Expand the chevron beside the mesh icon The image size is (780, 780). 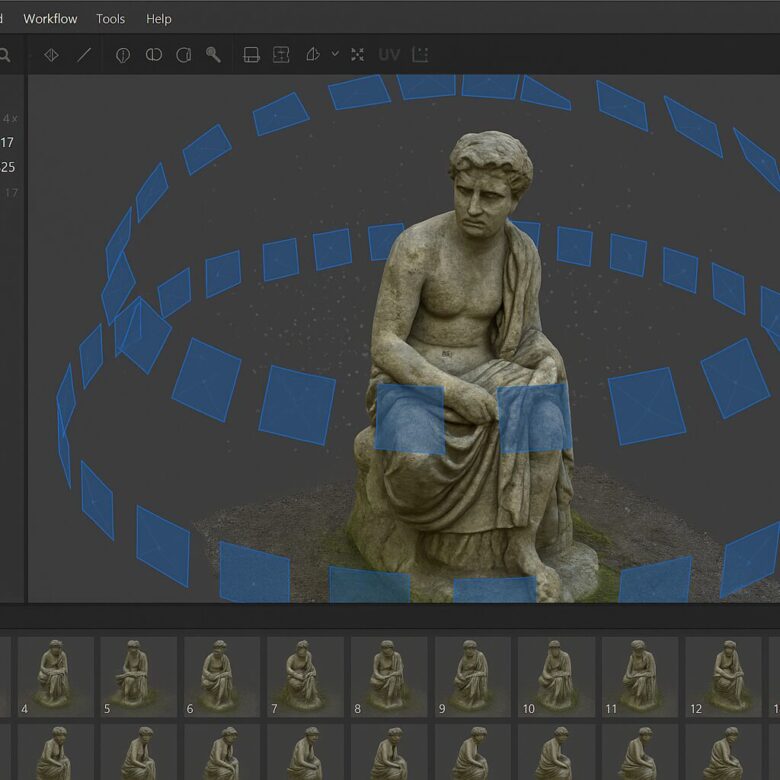[x=335, y=54]
